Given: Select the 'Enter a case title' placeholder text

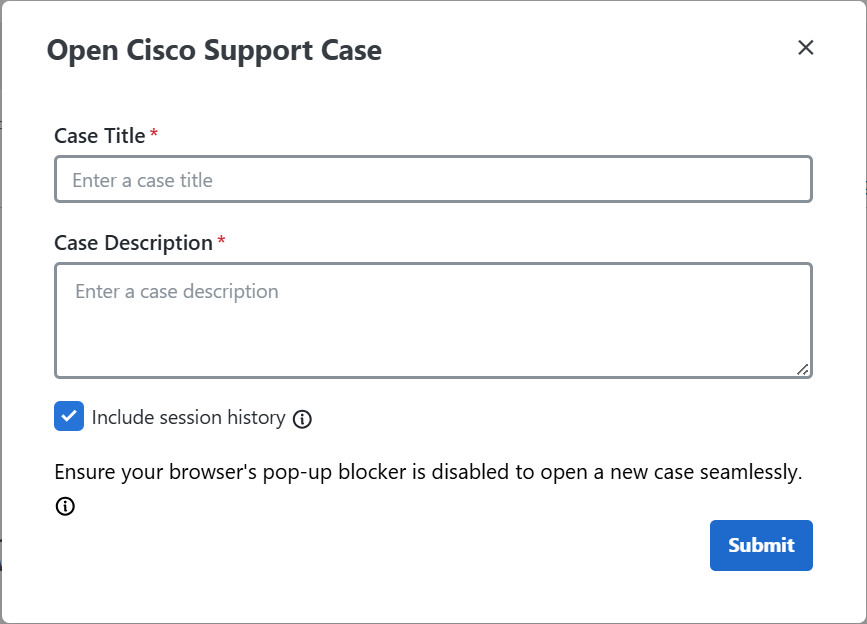Looking at the screenshot, I should (143, 180).
